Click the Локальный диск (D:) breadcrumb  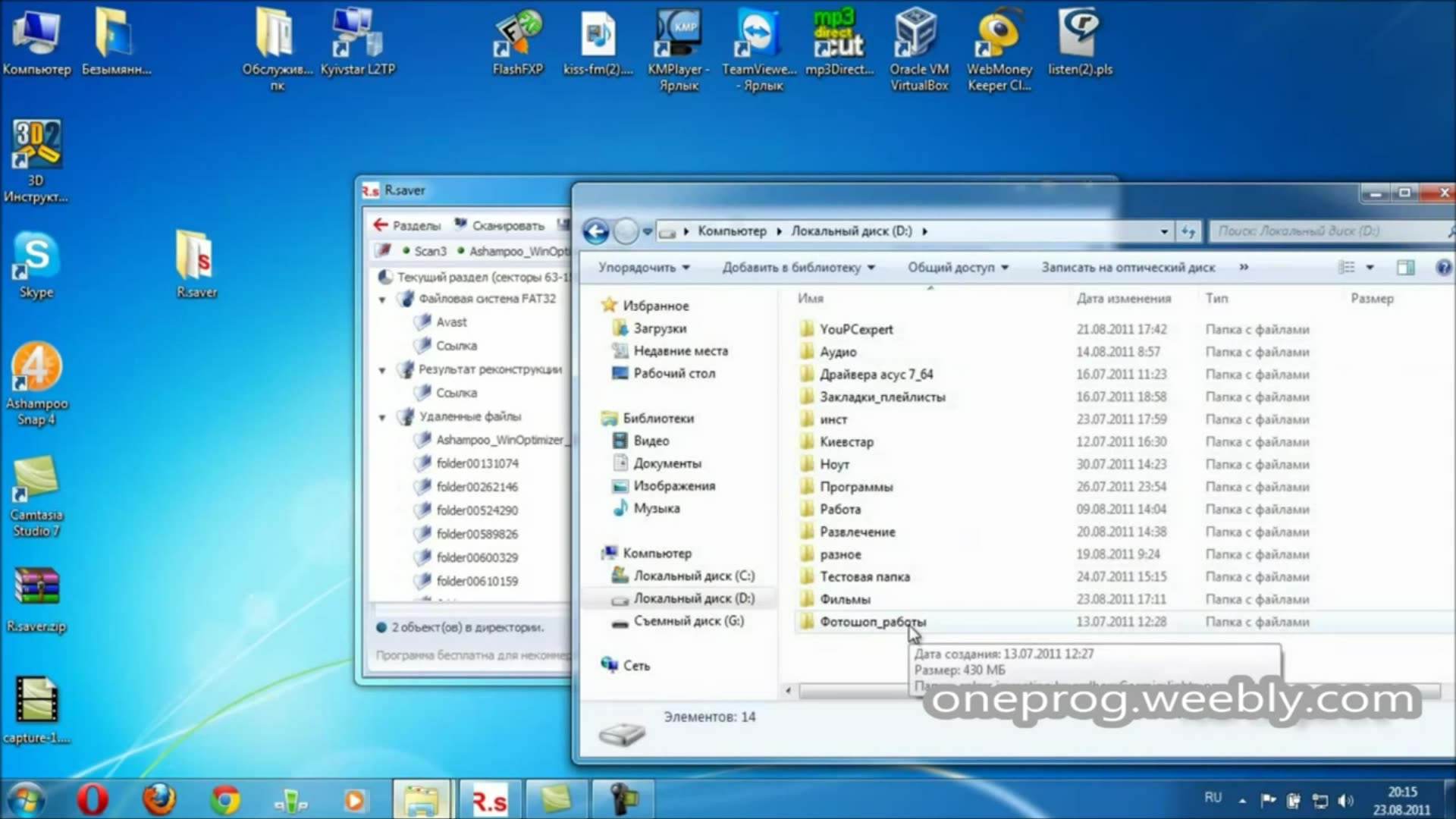852,231
